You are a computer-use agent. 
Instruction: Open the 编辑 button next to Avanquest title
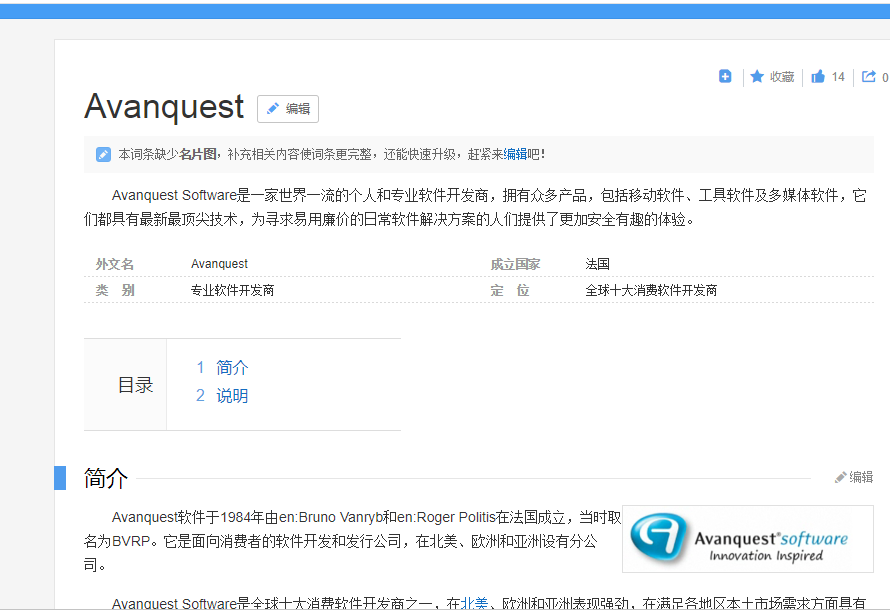point(288,109)
